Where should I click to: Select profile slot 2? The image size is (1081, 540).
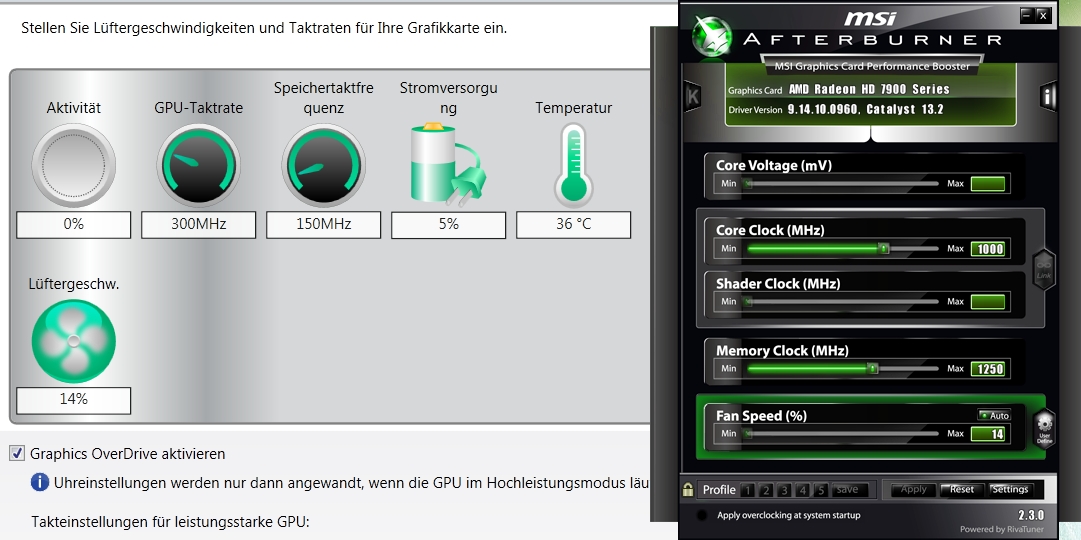point(766,490)
